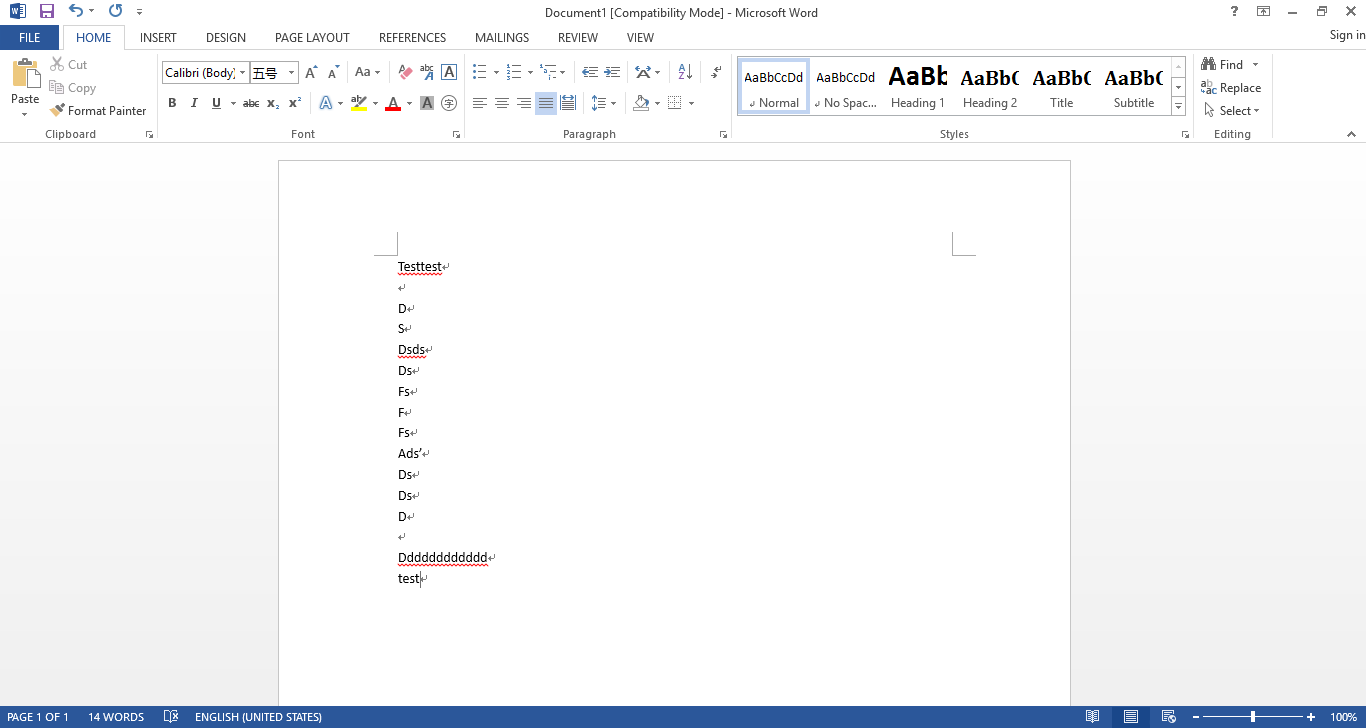The image size is (1366, 728).
Task: Apply Bullets list formatting
Action: 479,72
